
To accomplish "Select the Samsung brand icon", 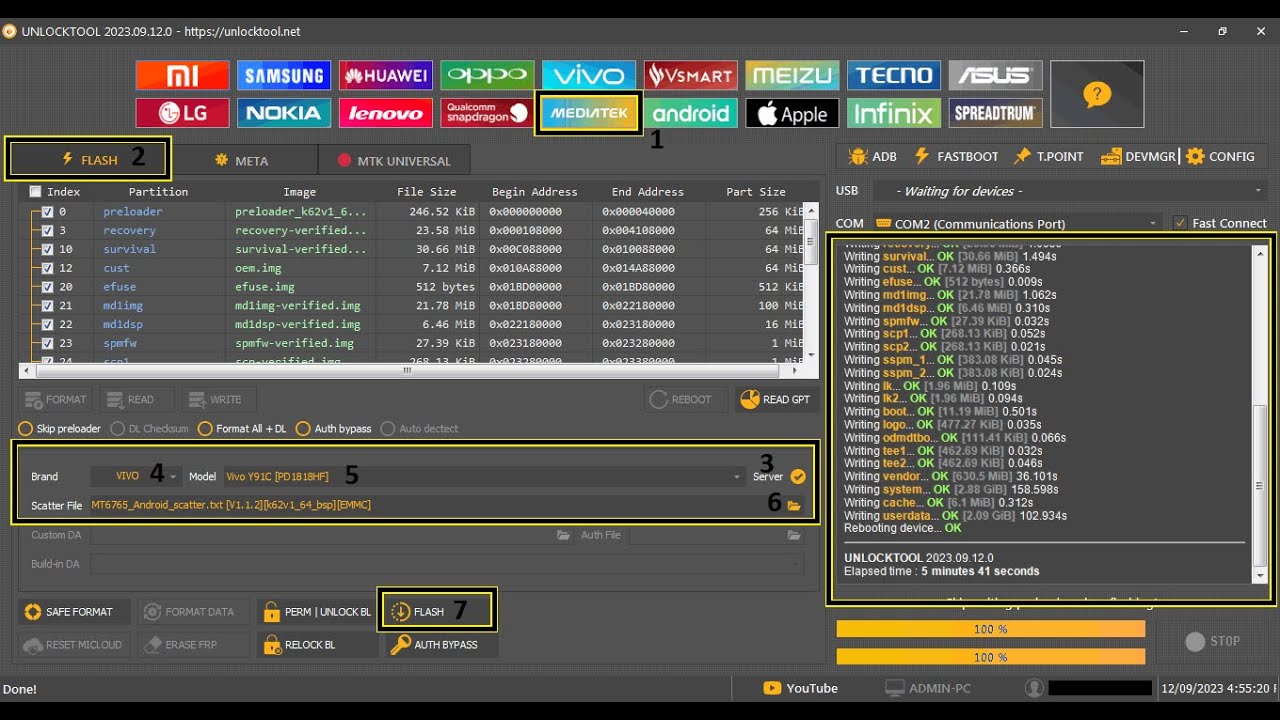I will 284,75.
